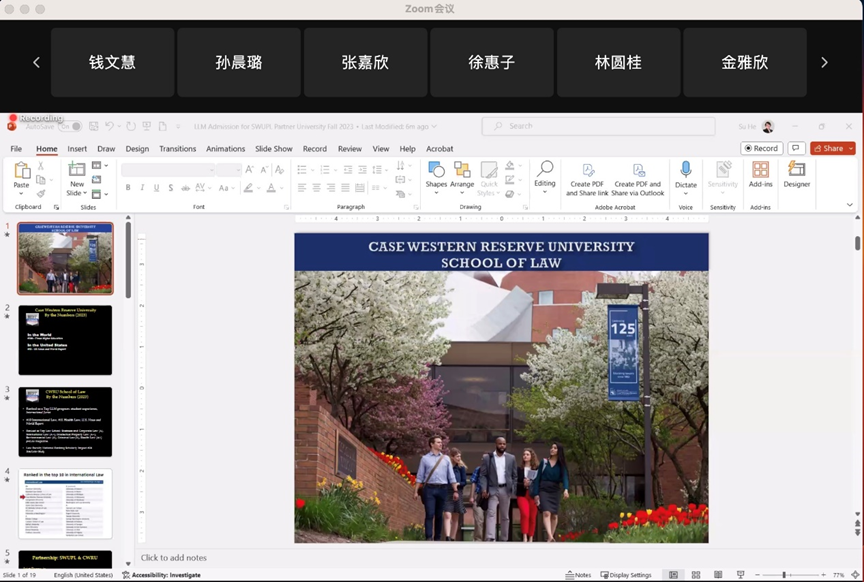This screenshot has height=582, width=864.
Task: Open the Designer pane
Action: (797, 172)
